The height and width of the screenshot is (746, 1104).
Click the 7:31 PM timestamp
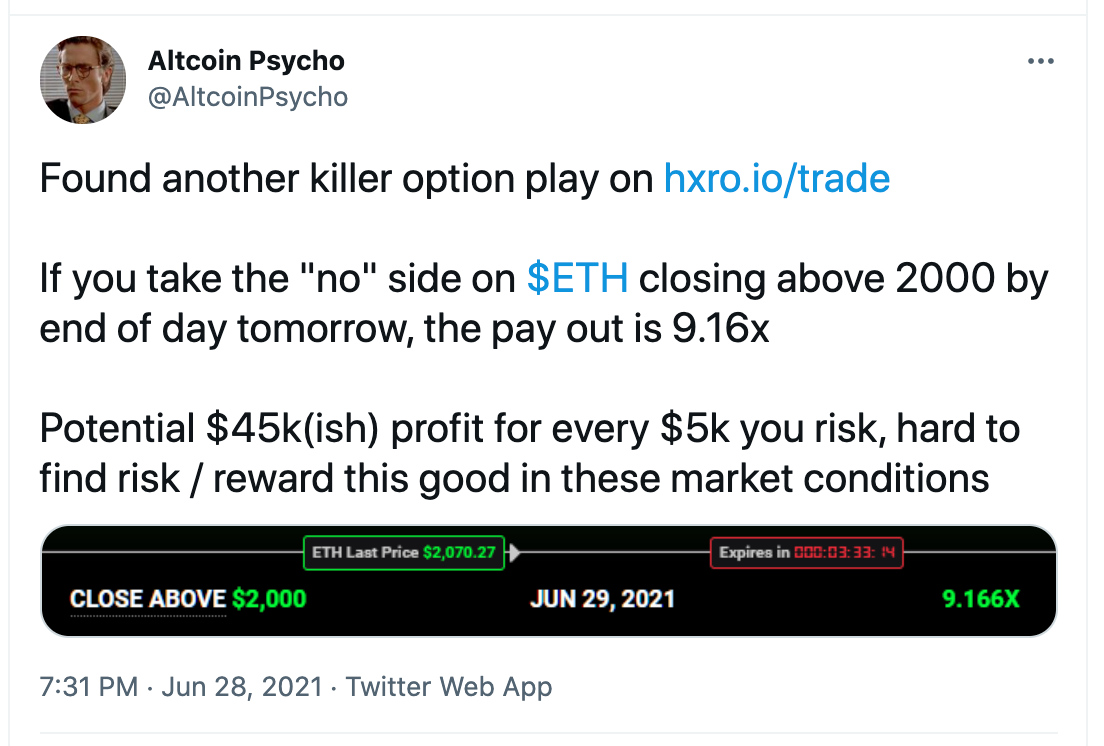pos(87,687)
